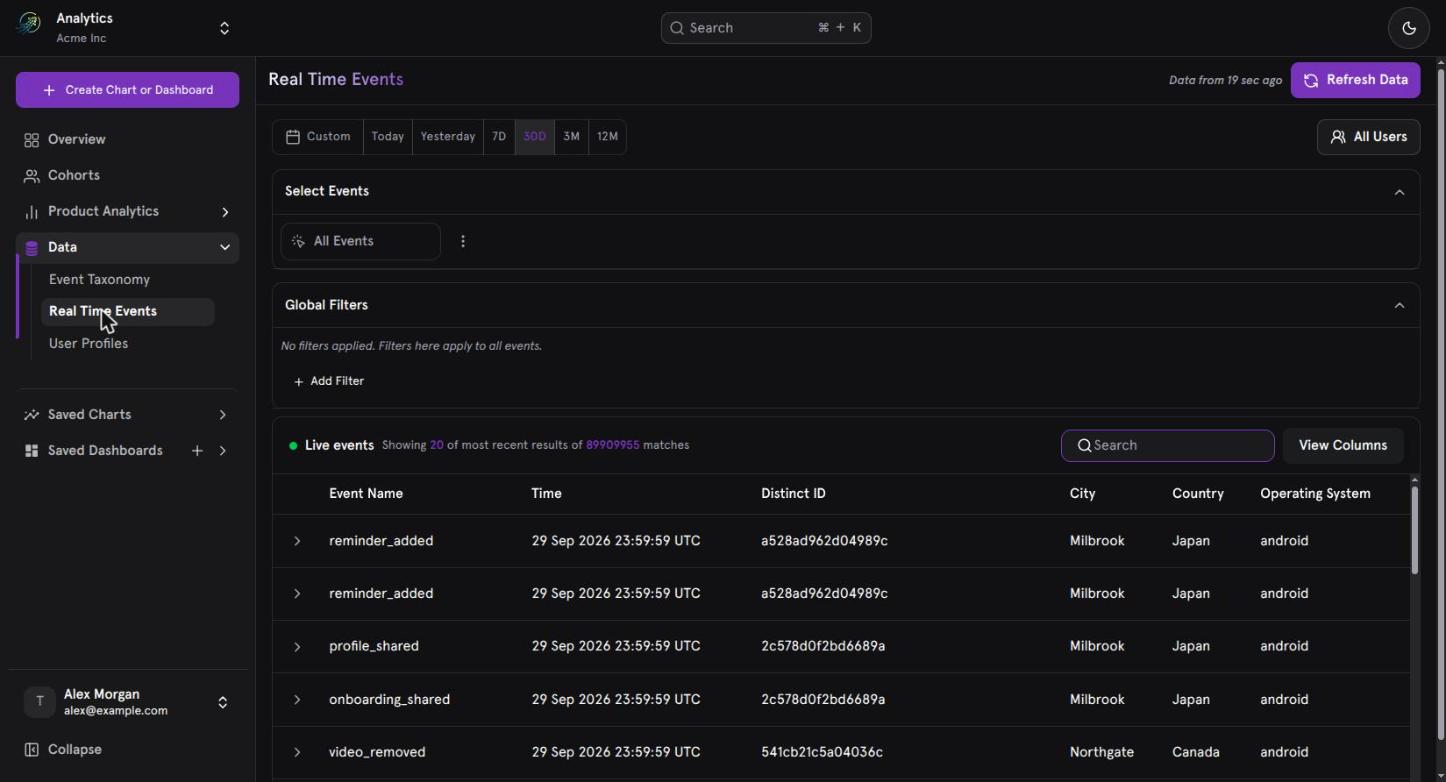Switch to the 7D time range
Viewport: 1446px width, 782px height.
tap(499, 137)
